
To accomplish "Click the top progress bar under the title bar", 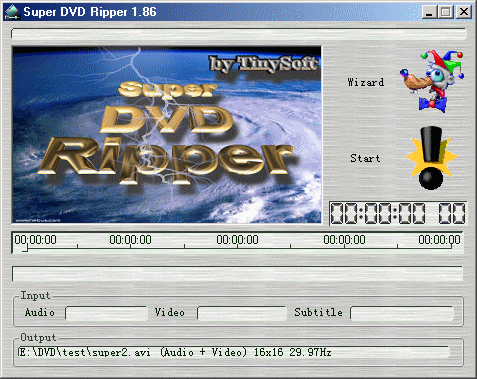I will pyautogui.click(x=238, y=34).
